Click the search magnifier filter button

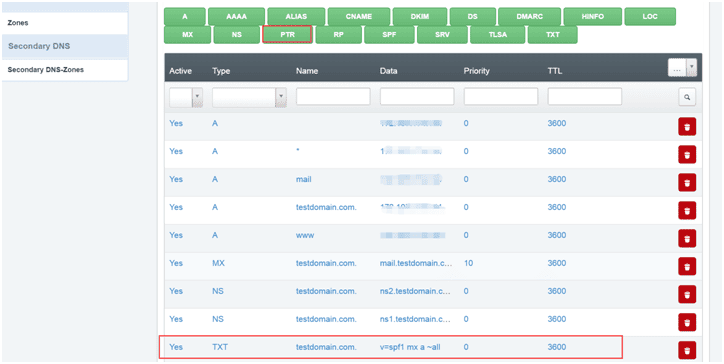click(x=687, y=97)
